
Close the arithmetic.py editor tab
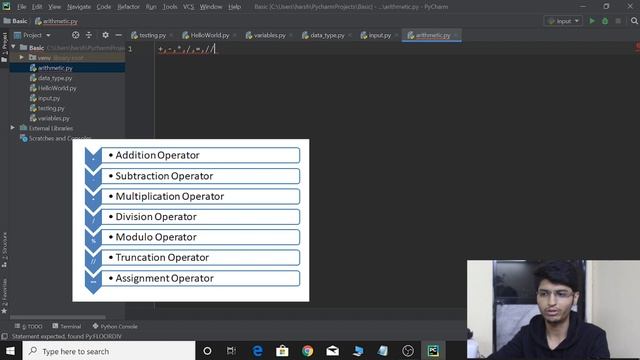coord(456,36)
